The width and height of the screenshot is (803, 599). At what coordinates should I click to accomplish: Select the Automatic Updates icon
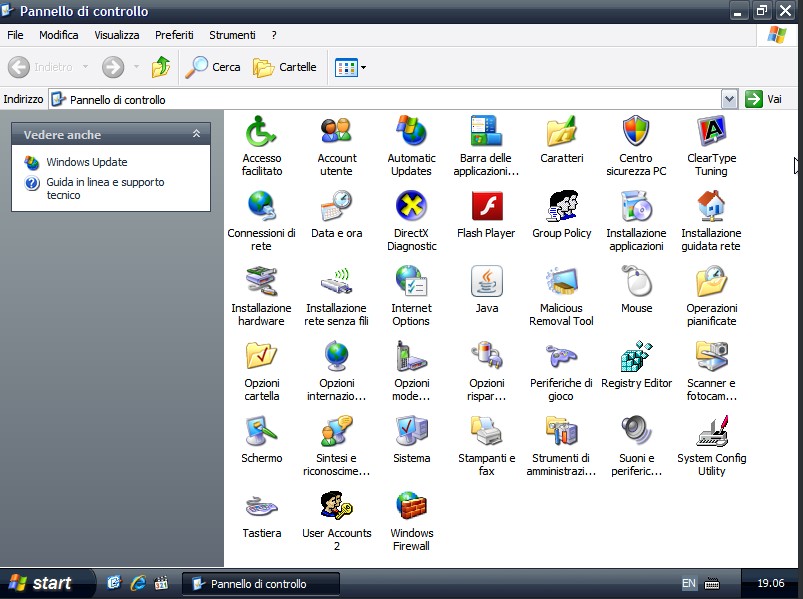click(411, 146)
